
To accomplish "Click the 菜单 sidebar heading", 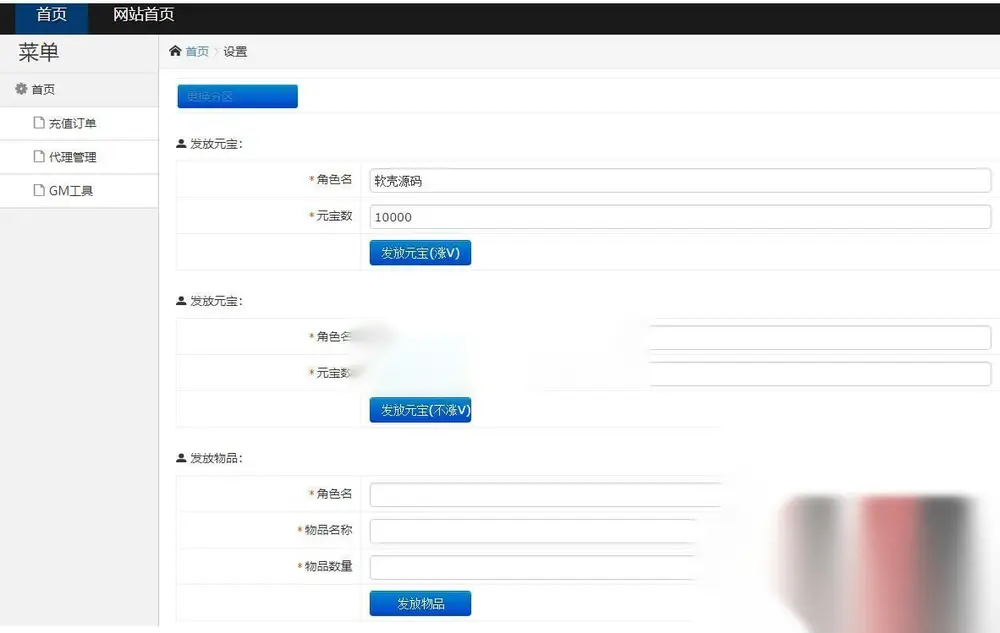I will point(38,52).
